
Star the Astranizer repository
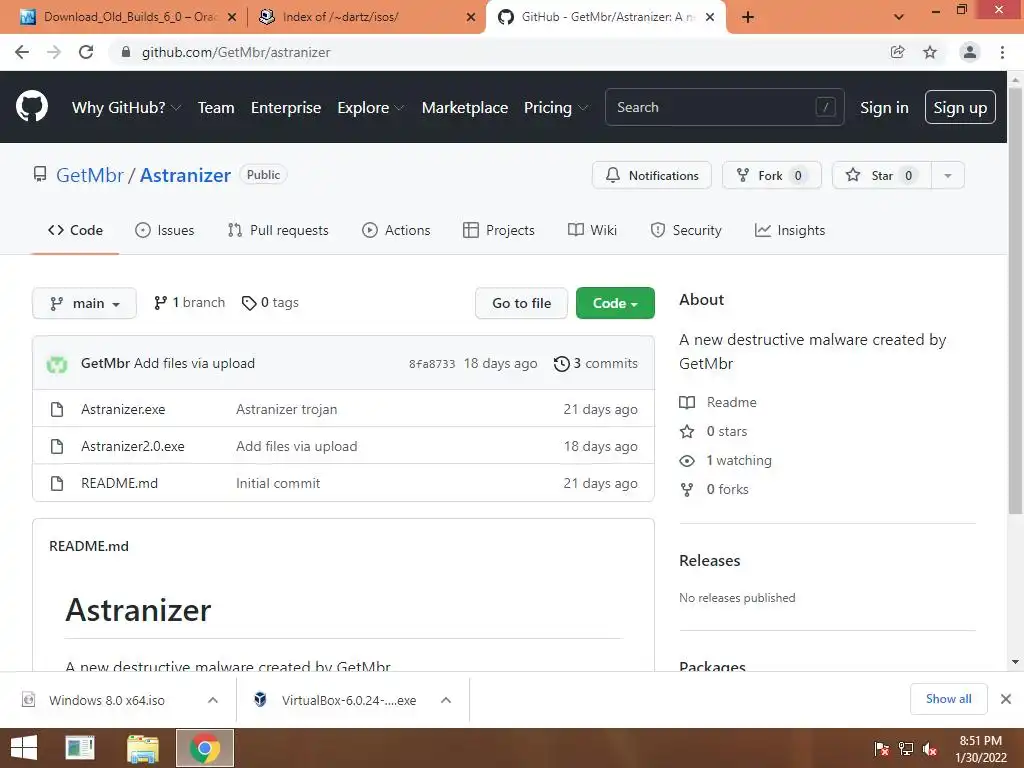click(881, 175)
